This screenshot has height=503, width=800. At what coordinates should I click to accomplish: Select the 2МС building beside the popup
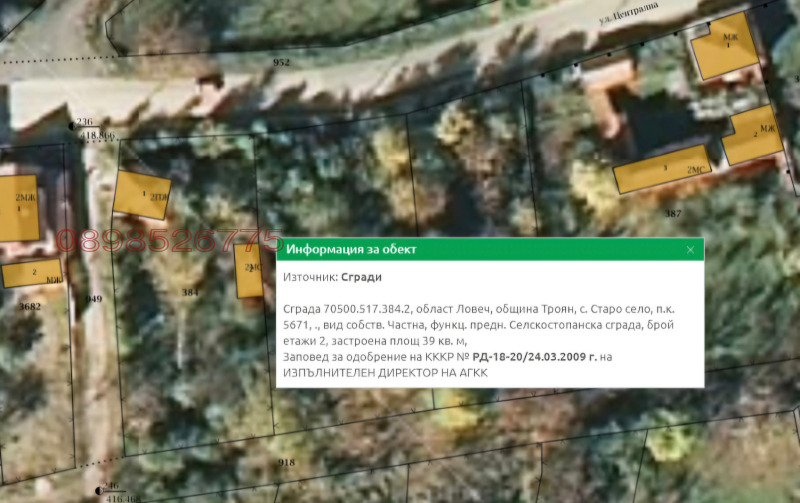pos(249,270)
